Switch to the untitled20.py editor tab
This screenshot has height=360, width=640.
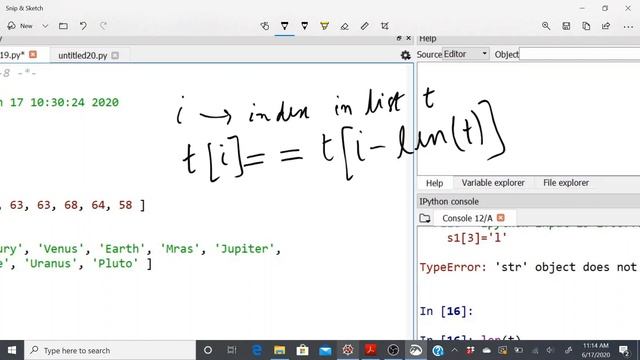click(82, 56)
